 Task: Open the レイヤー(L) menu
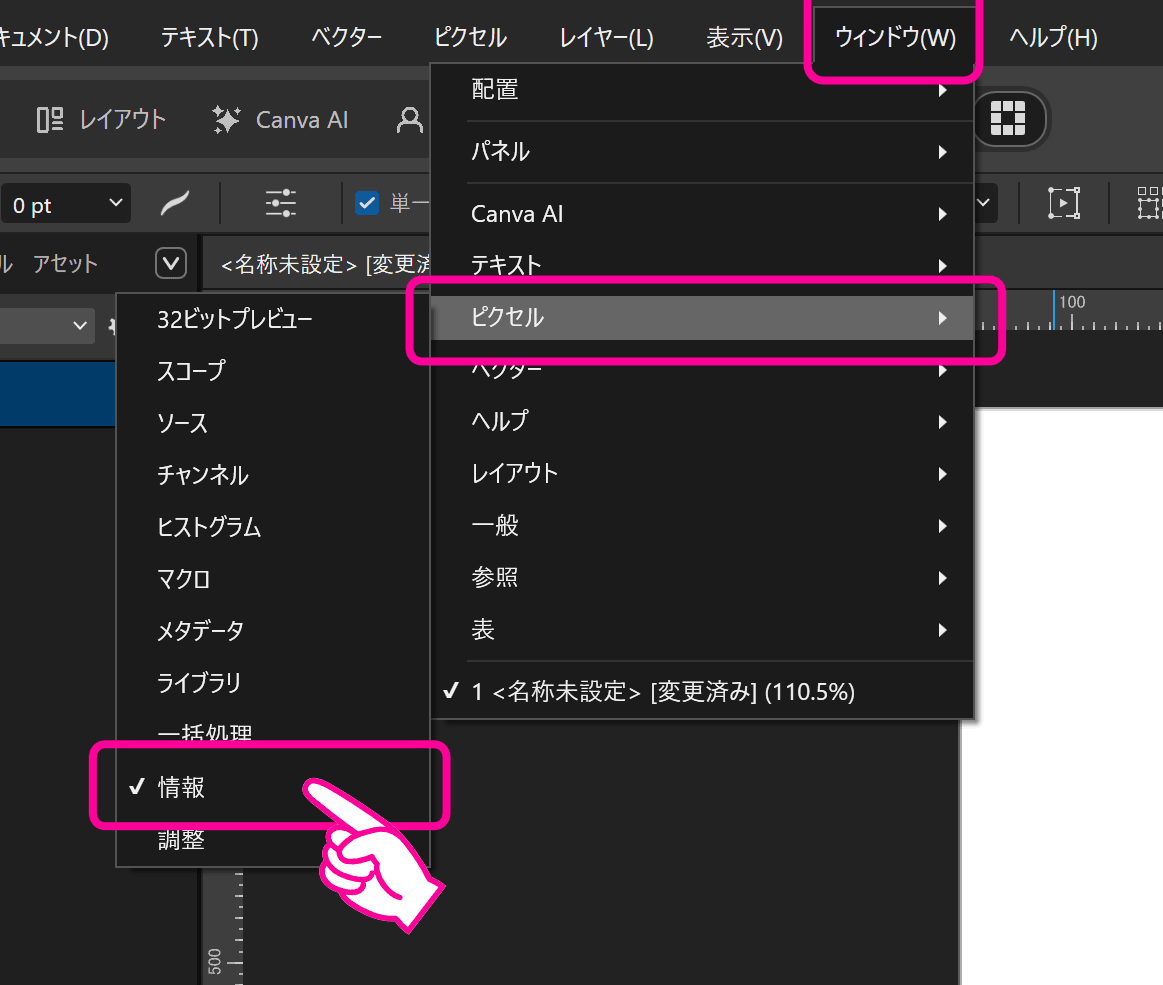pos(605,37)
